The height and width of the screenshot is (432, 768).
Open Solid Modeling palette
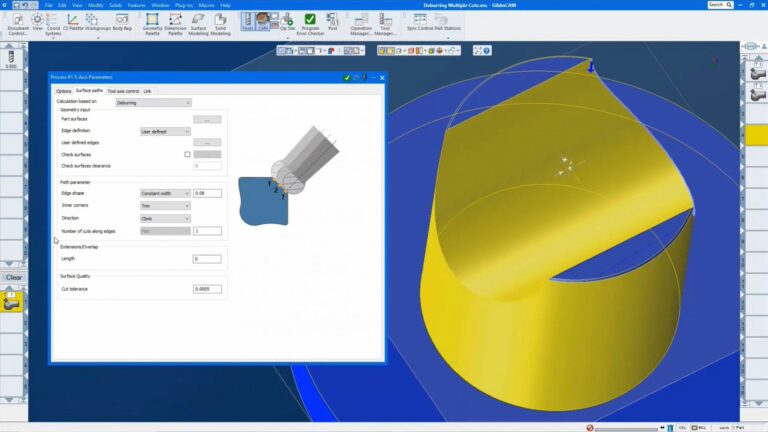[220, 24]
